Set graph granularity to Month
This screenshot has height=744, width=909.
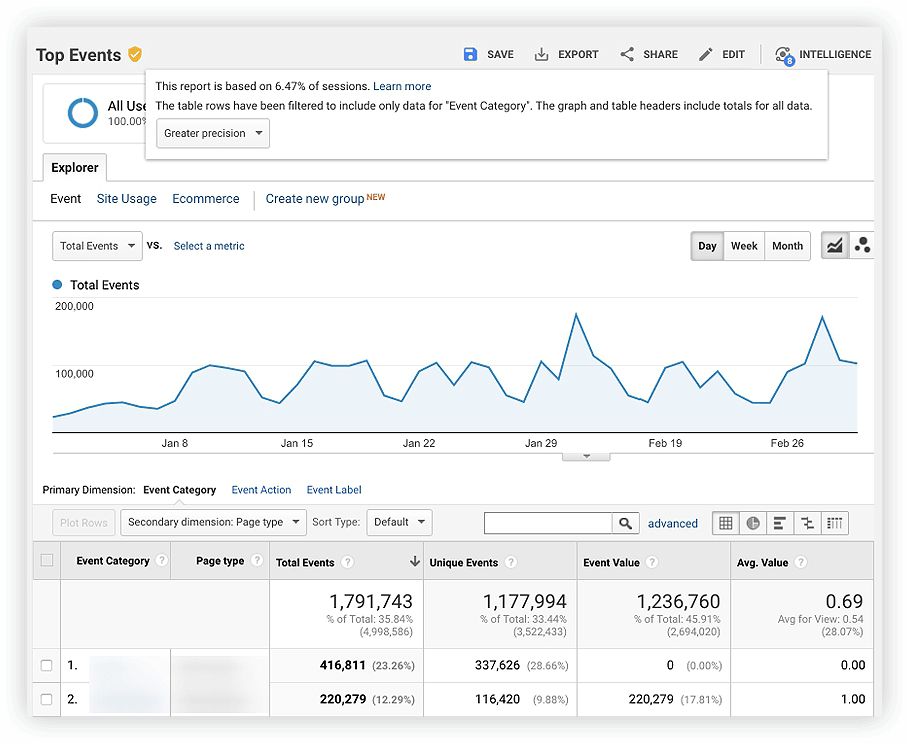pos(787,246)
